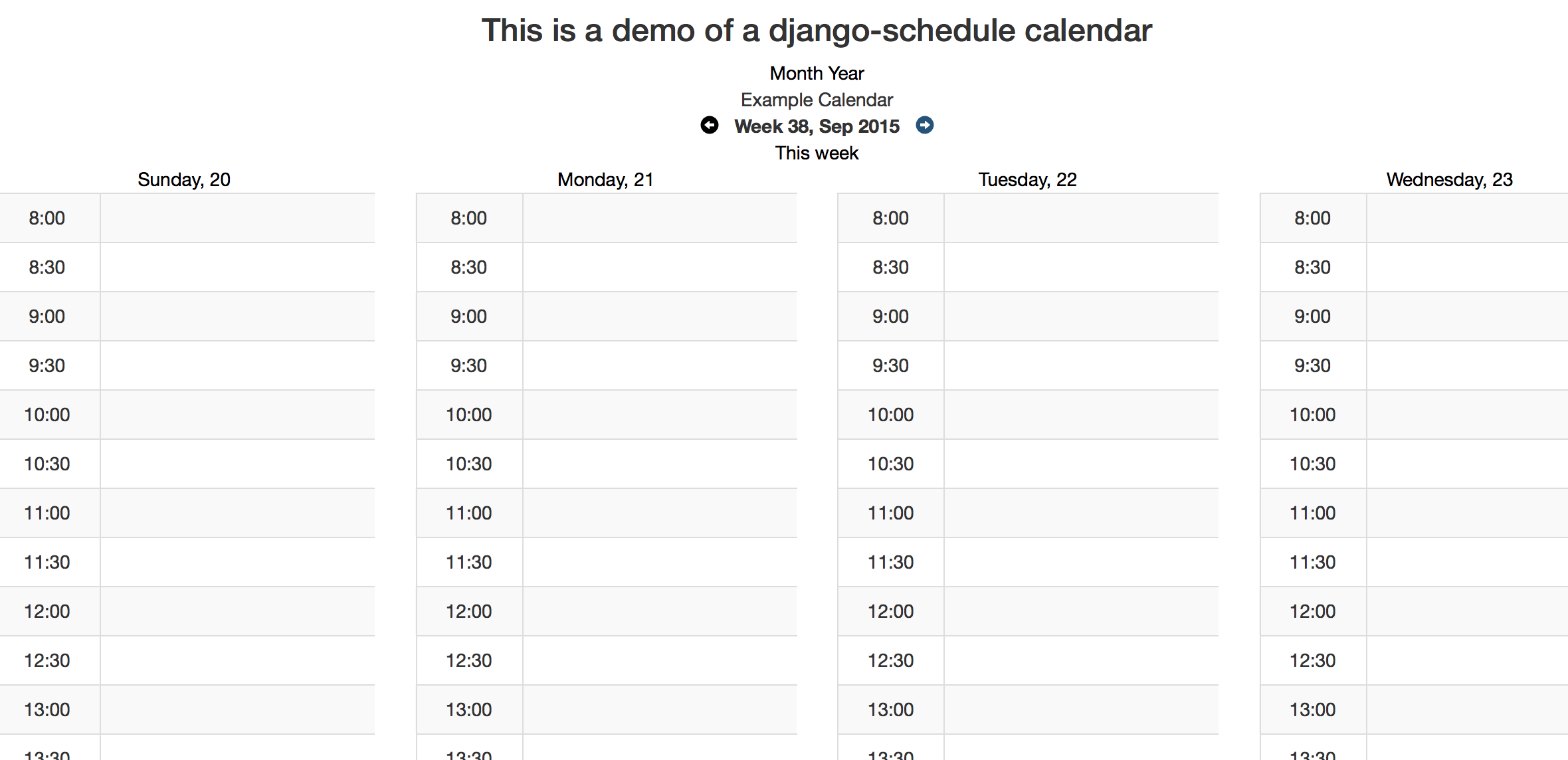Go to next week with right arrow icon

925,125
